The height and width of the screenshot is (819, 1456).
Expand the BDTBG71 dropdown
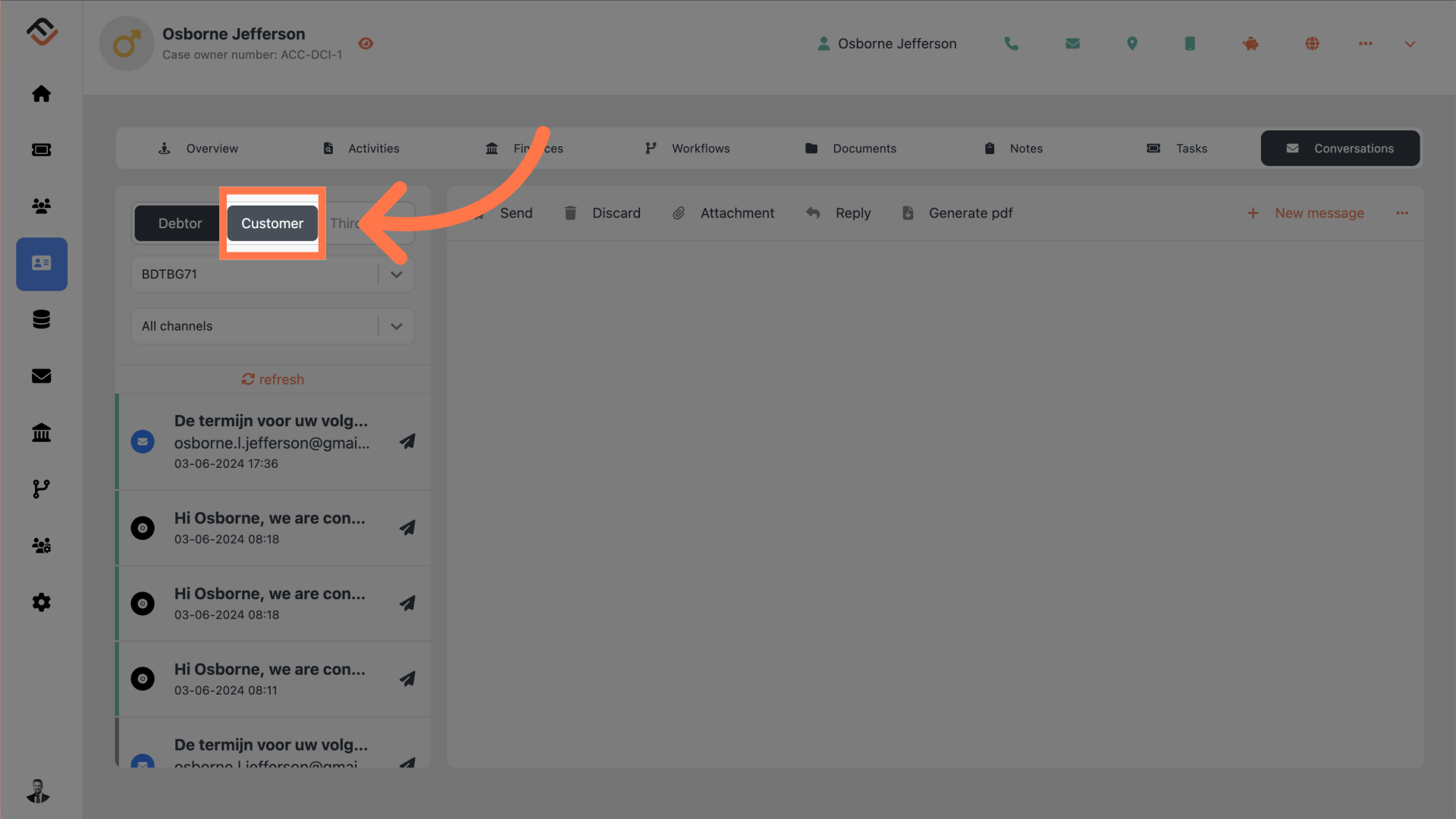pyautogui.click(x=397, y=274)
